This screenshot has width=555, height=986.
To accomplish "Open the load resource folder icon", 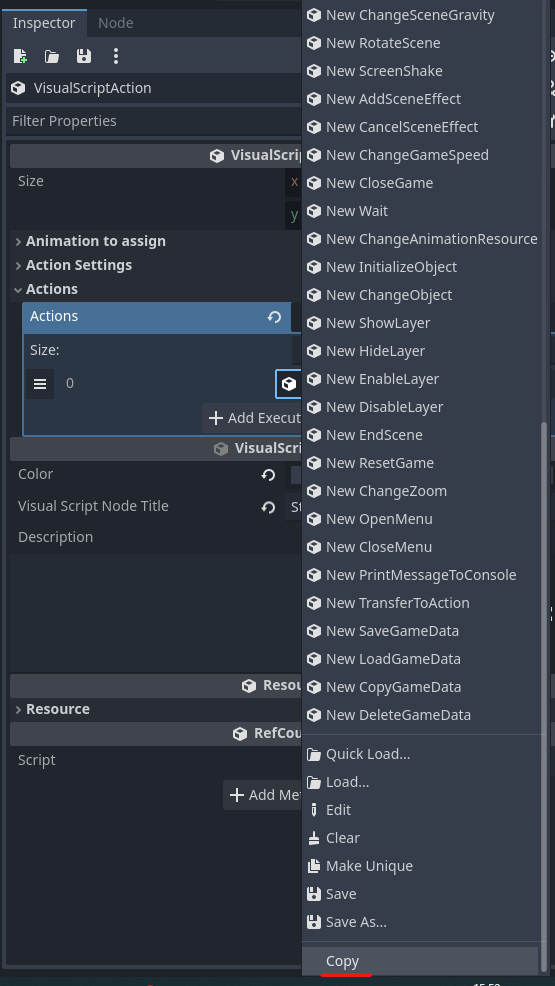I will tap(52, 57).
